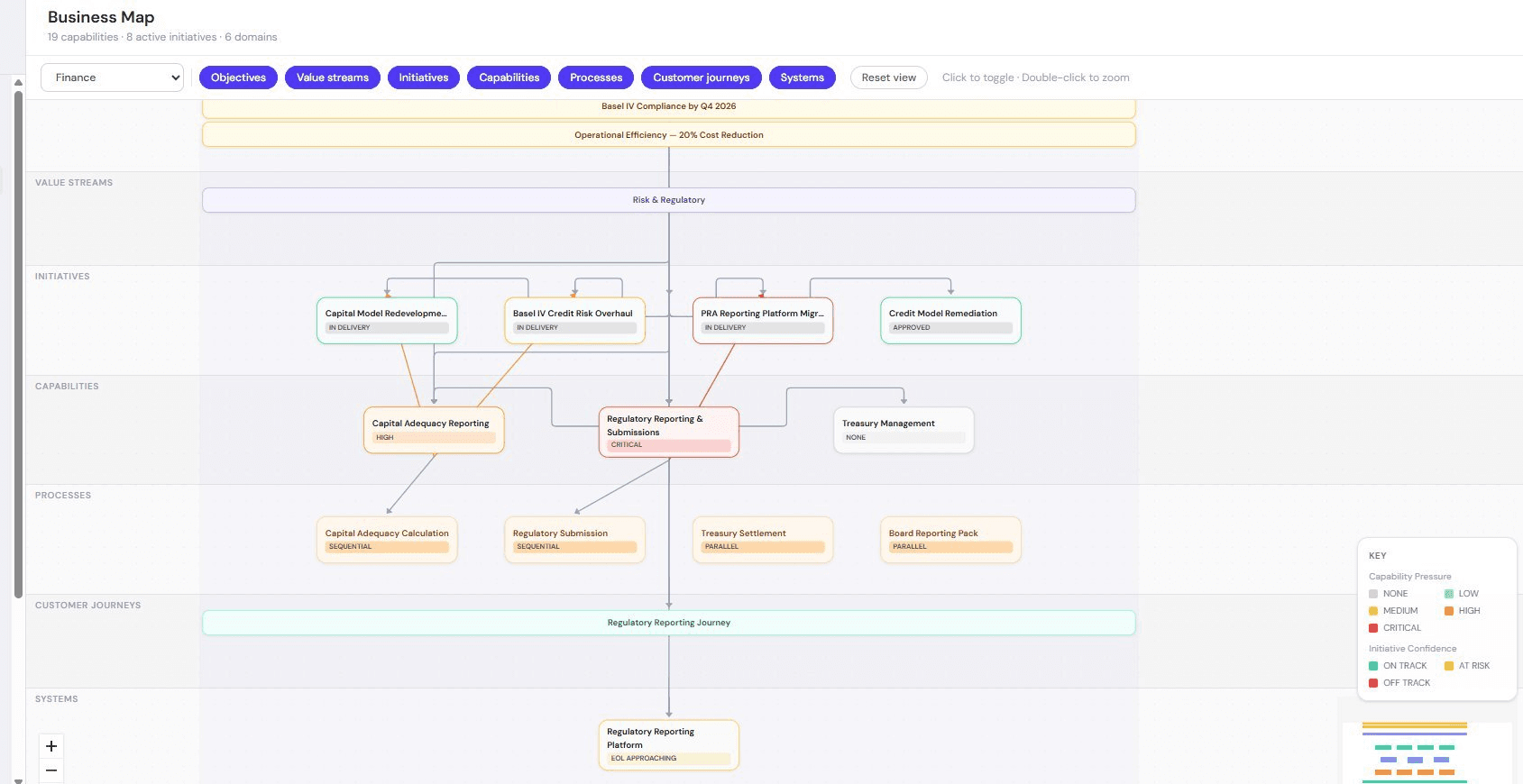The height and width of the screenshot is (784, 1523).
Task: Toggle the Capabilities layer pill
Action: point(509,77)
